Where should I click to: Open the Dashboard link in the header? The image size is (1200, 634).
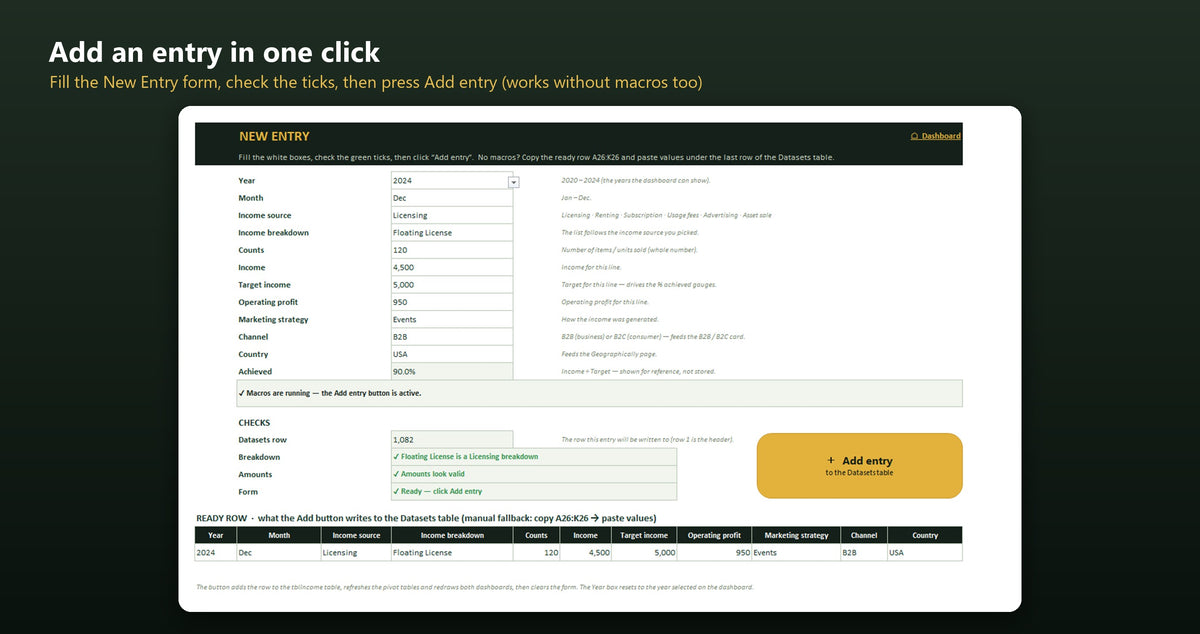(935, 136)
